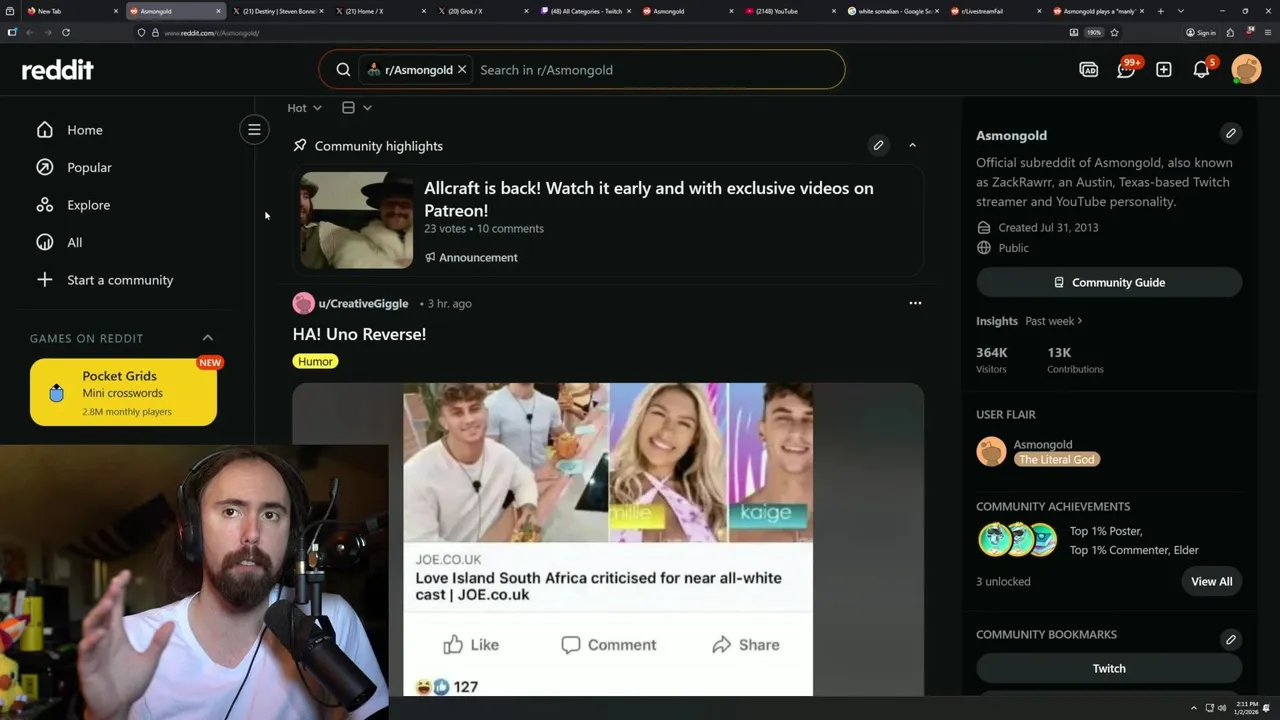
Task: Edit community highlights with the pencil icon
Action: [x=878, y=145]
